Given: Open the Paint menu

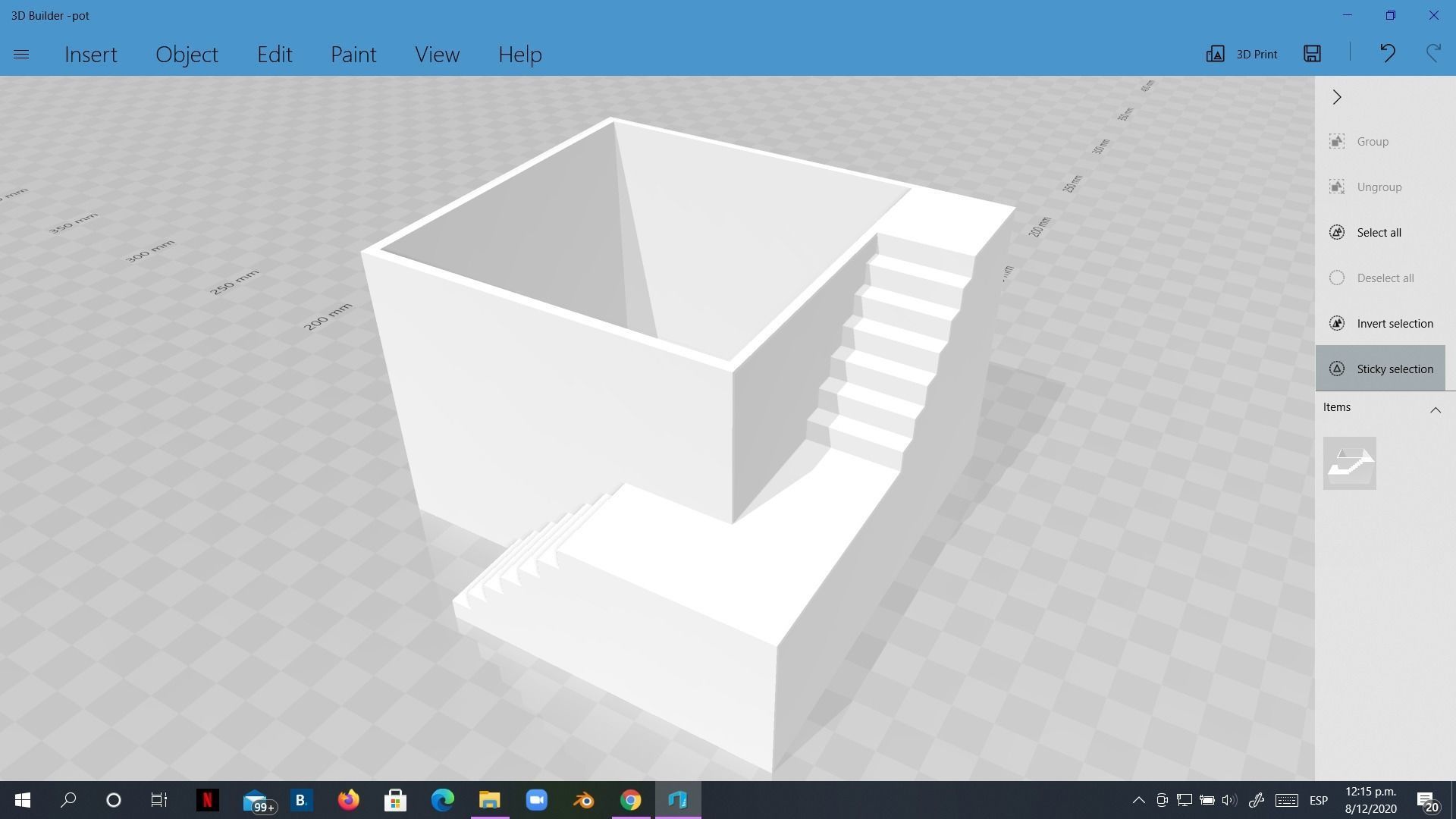Looking at the screenshot, I should (x=353, y=55).
